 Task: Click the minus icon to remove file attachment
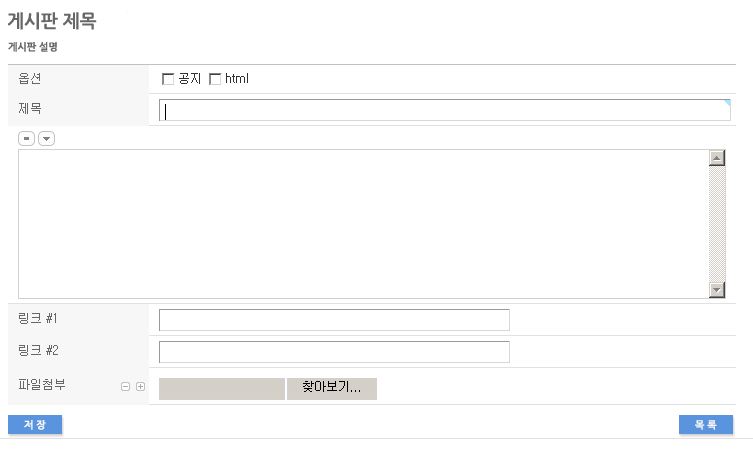tap(125, 387)
